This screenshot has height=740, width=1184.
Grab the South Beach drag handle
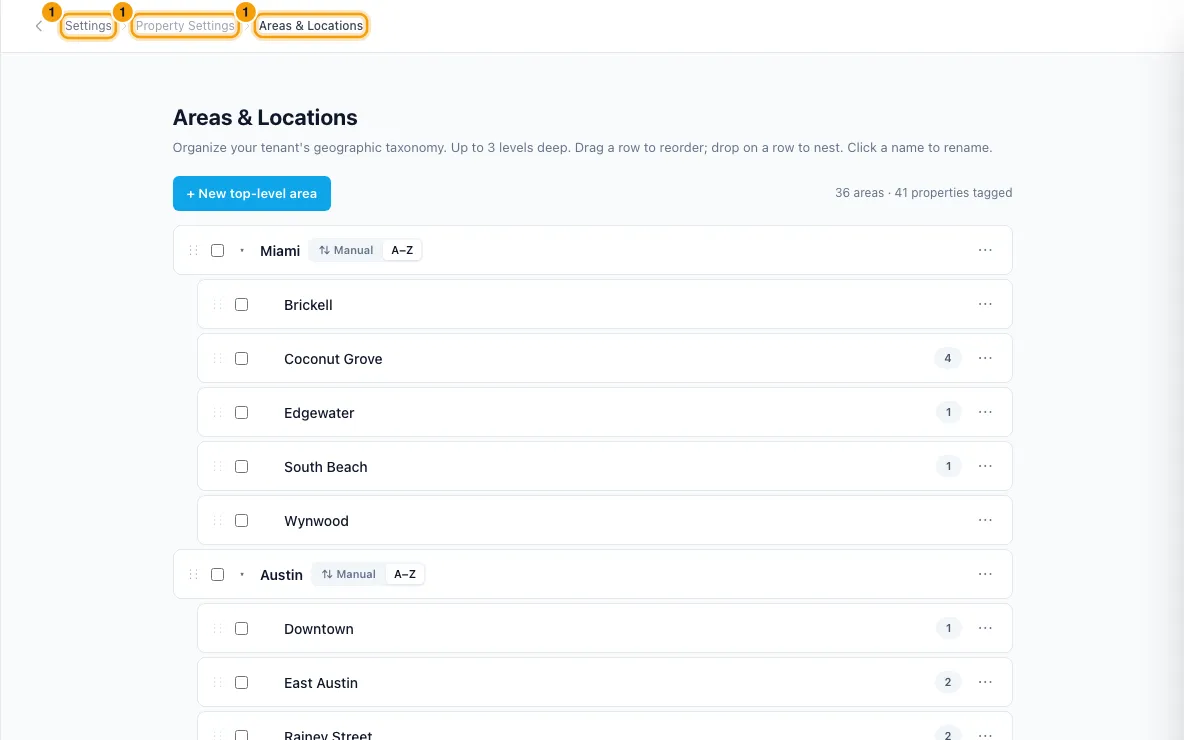coord(217,467)
